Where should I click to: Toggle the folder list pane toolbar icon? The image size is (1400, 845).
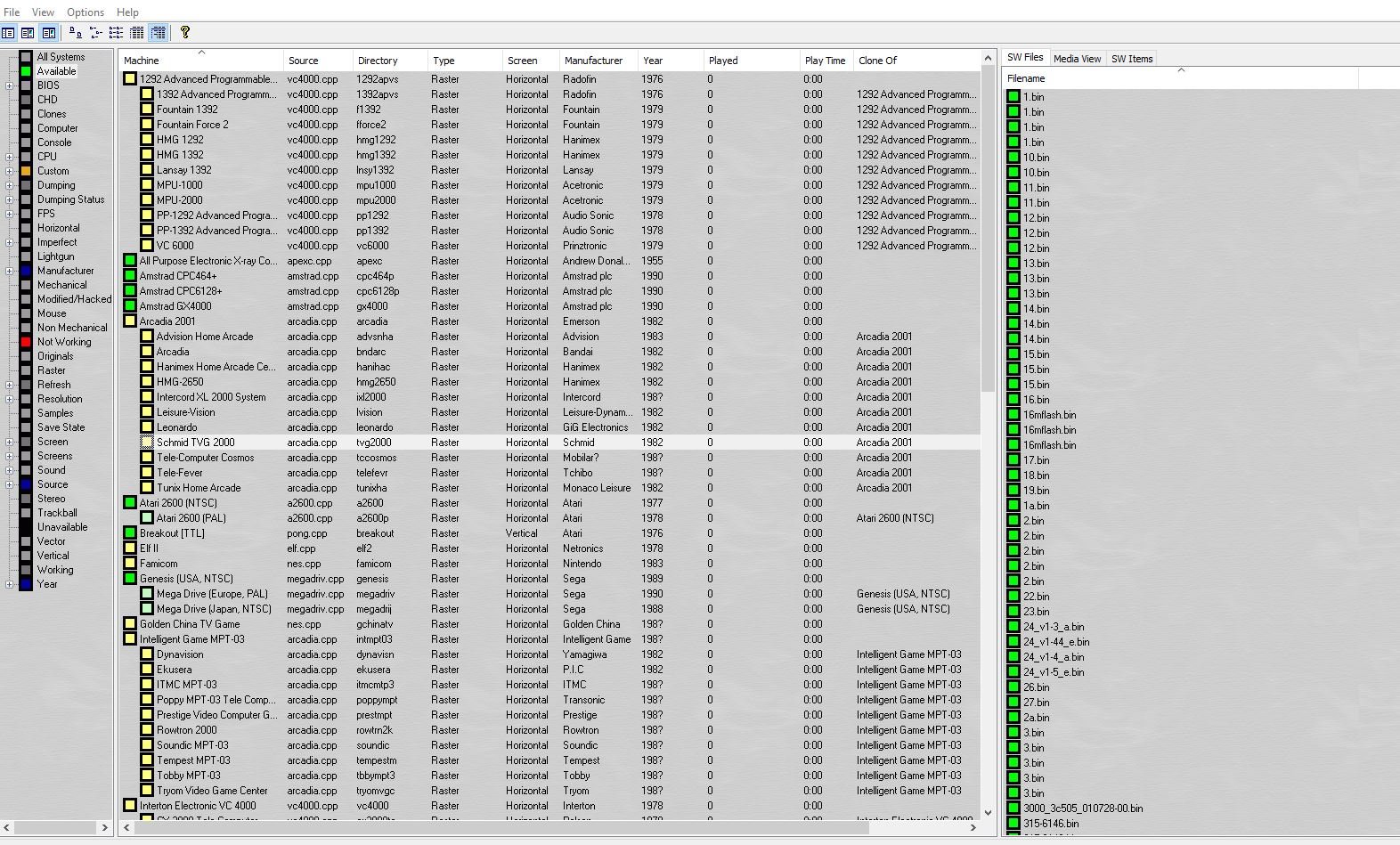8,33
